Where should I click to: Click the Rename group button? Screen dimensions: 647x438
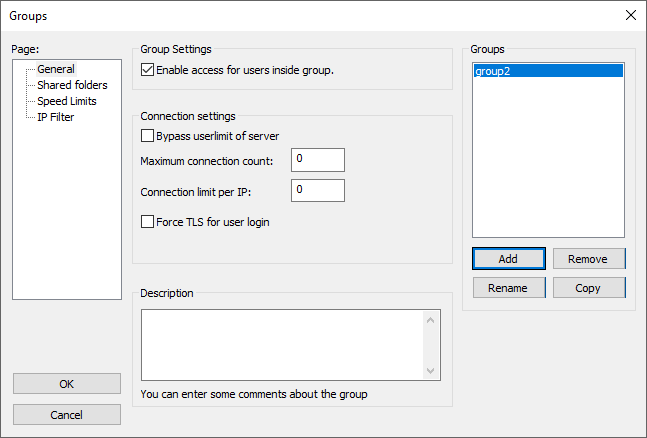[x=509, y=288]
